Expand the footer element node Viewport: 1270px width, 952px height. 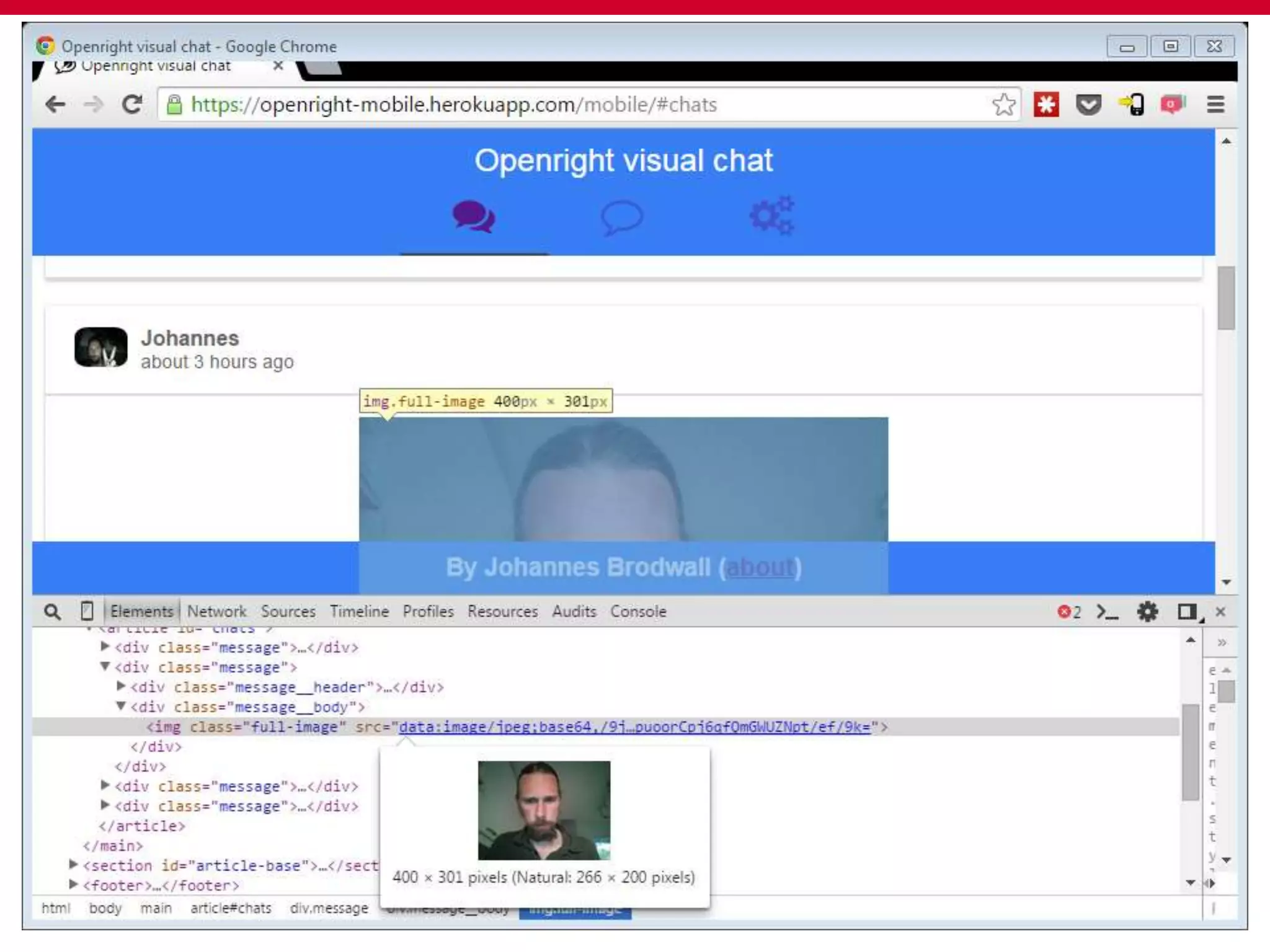point(73,884)
